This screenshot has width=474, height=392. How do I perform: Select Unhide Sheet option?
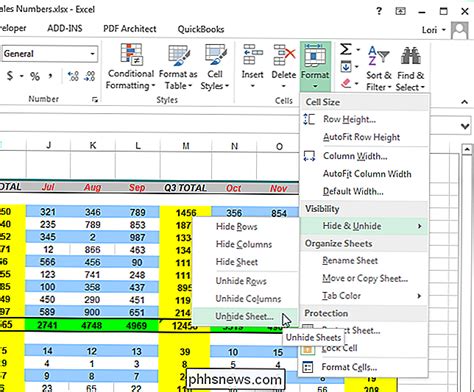[x=244, y=316]
